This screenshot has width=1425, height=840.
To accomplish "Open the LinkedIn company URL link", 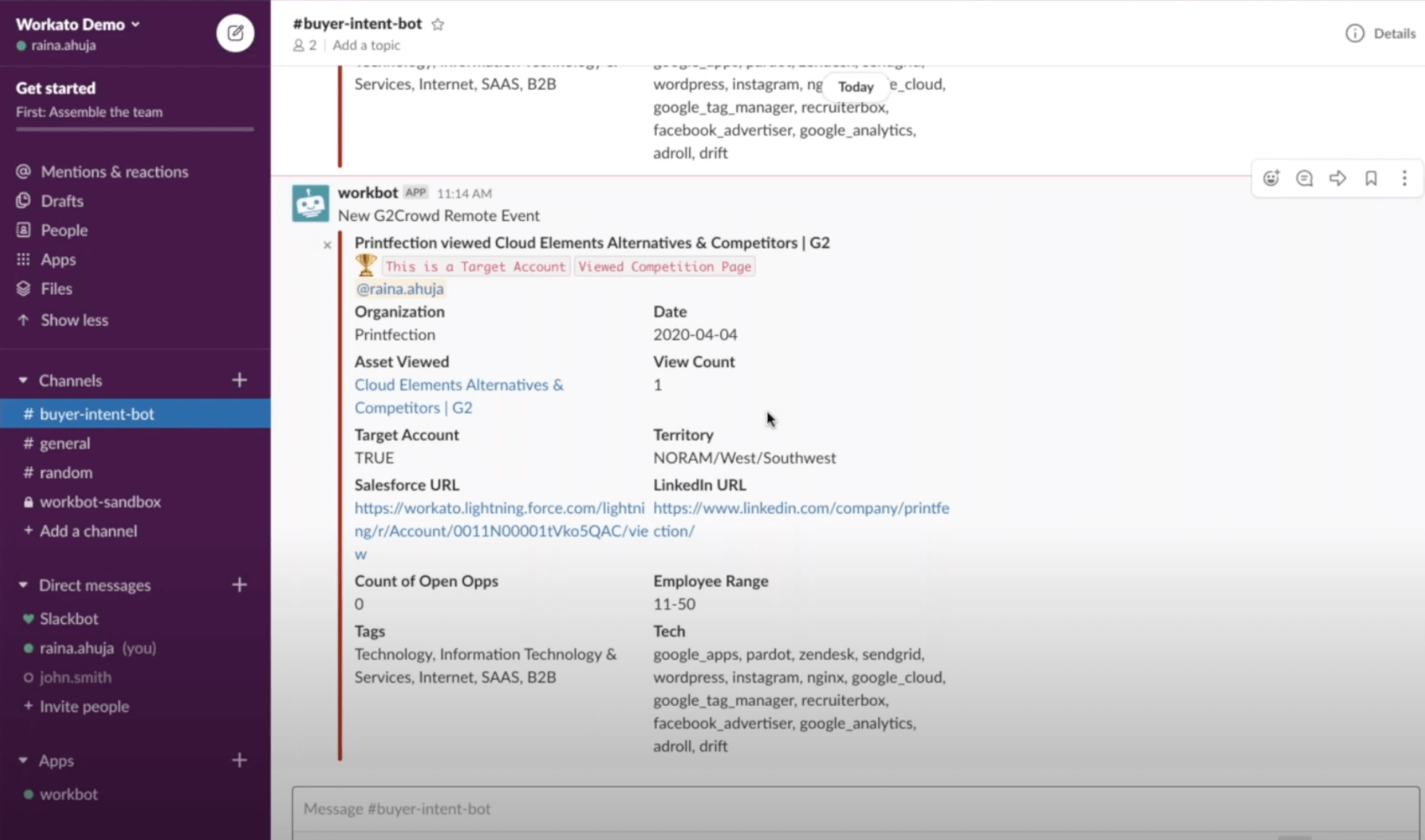I will click(801, 519).
